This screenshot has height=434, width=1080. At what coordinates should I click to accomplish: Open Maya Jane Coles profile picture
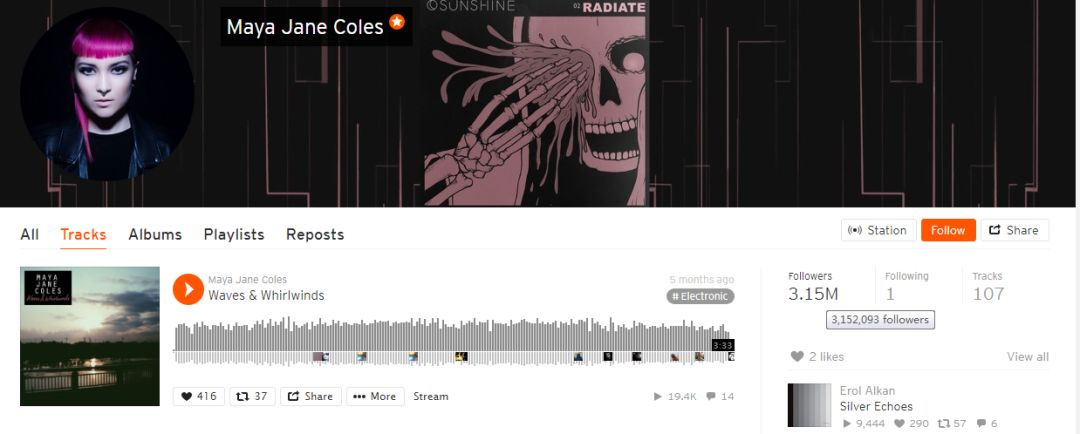[x=107, y=94]
